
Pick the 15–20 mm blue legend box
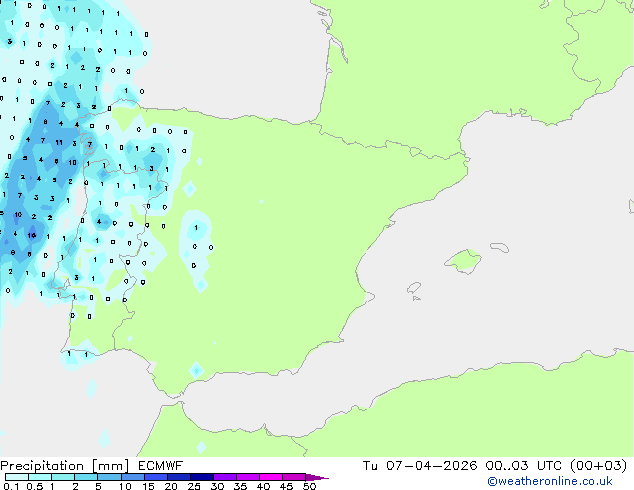pyautogui.click(x=155, y=477)
